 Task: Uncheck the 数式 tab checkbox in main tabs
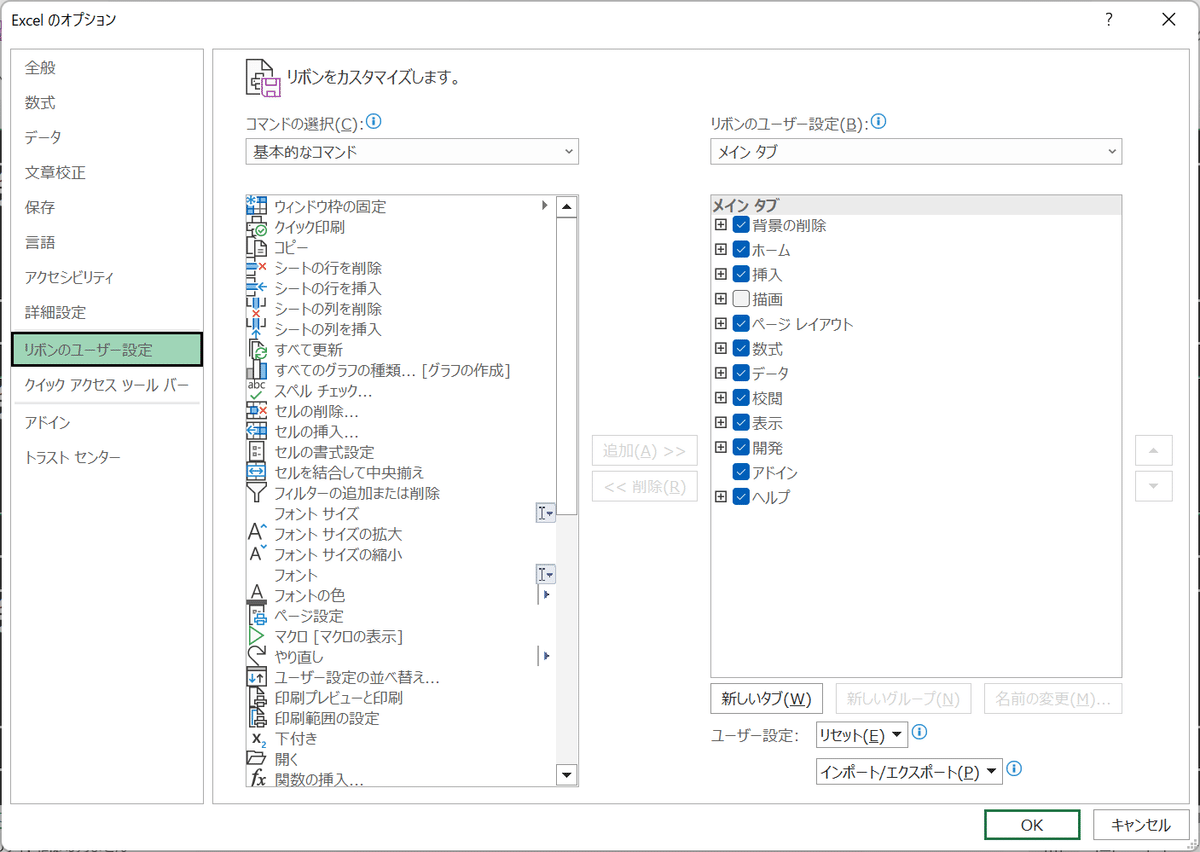741,348
